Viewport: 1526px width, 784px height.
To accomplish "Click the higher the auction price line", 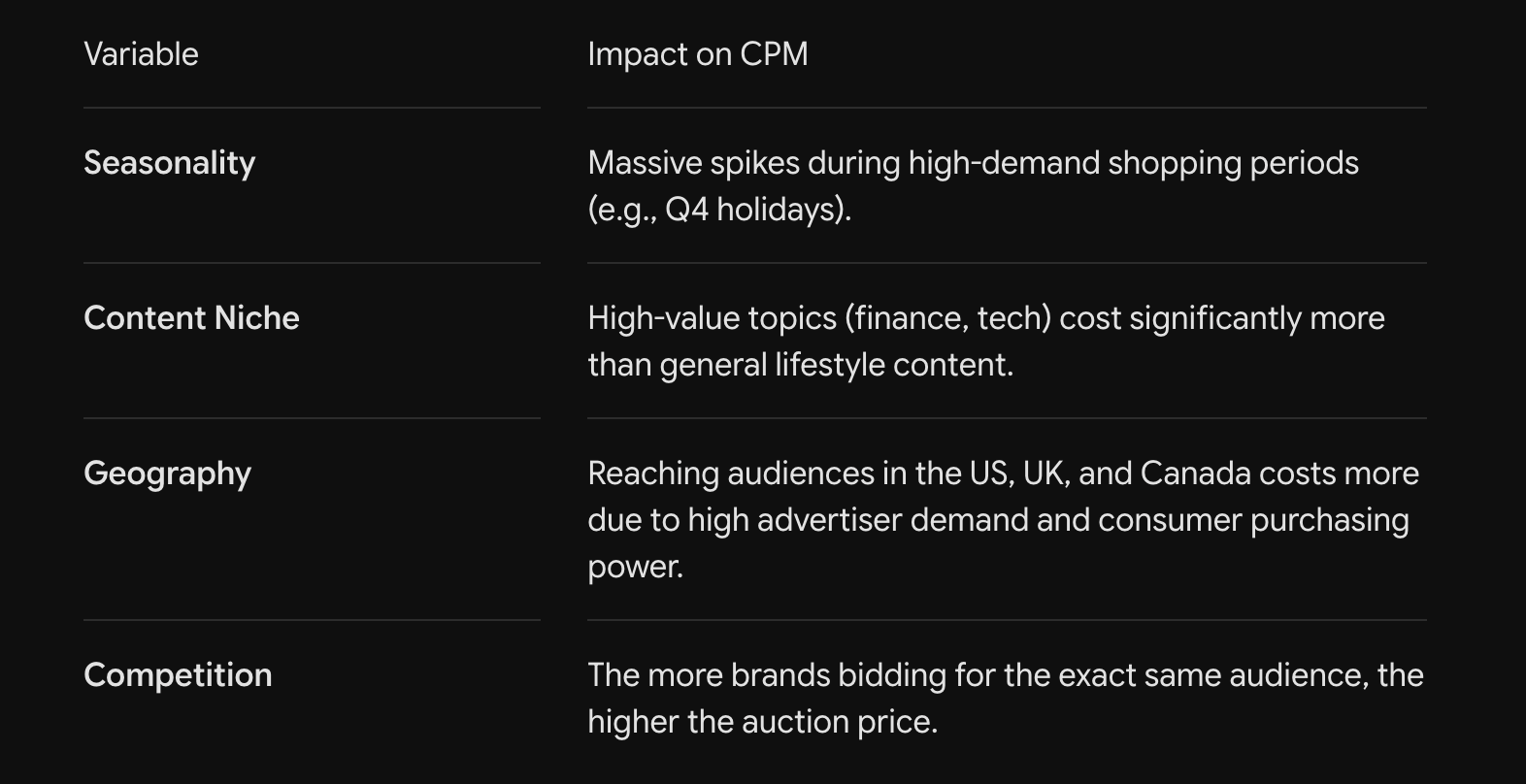I will (762, 722).
